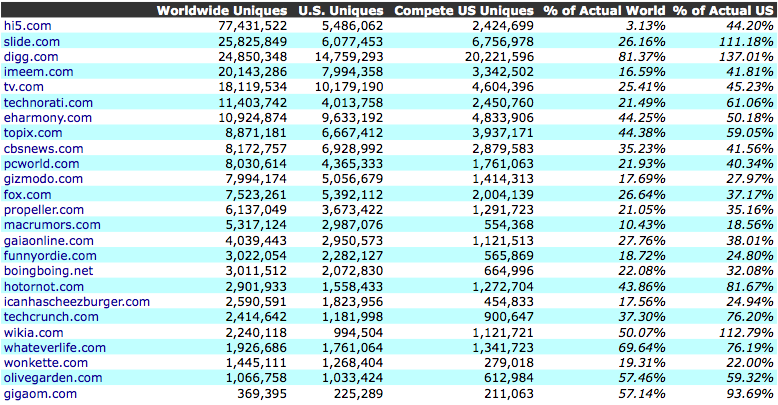Select the U.S. Uniques column header
The image size is (778, 405).
[x=341, y=10]
